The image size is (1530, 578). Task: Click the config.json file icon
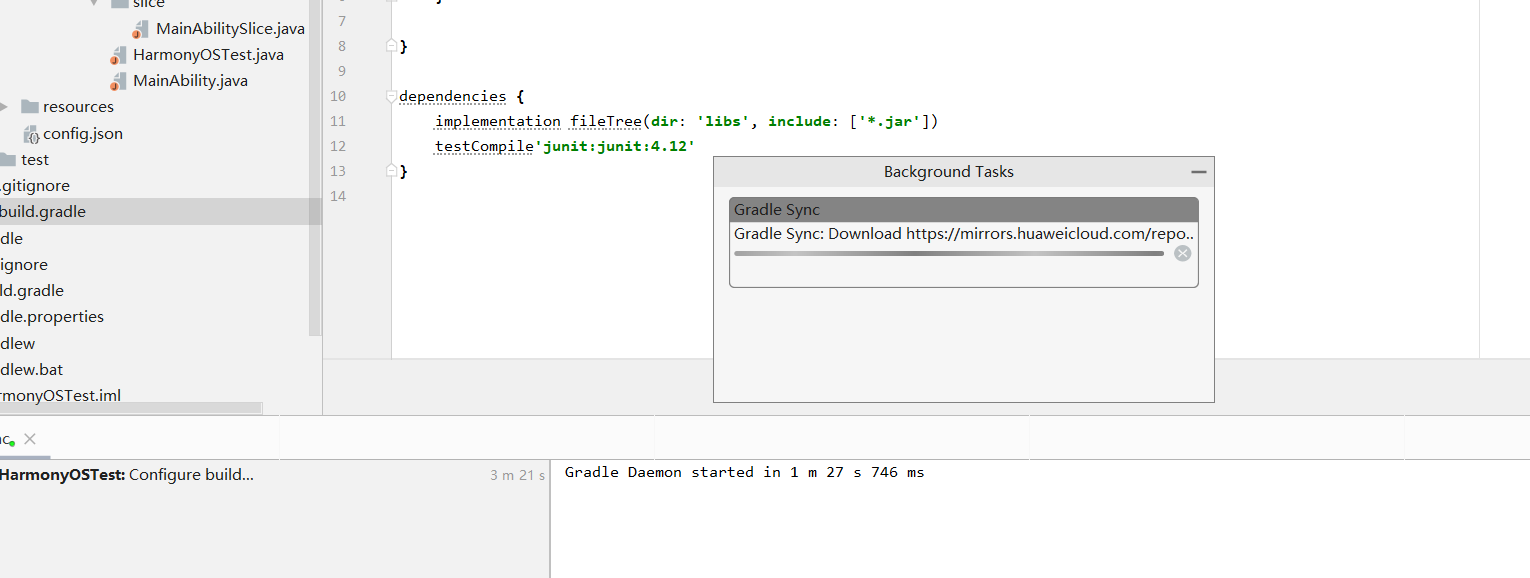click(31, 134)
